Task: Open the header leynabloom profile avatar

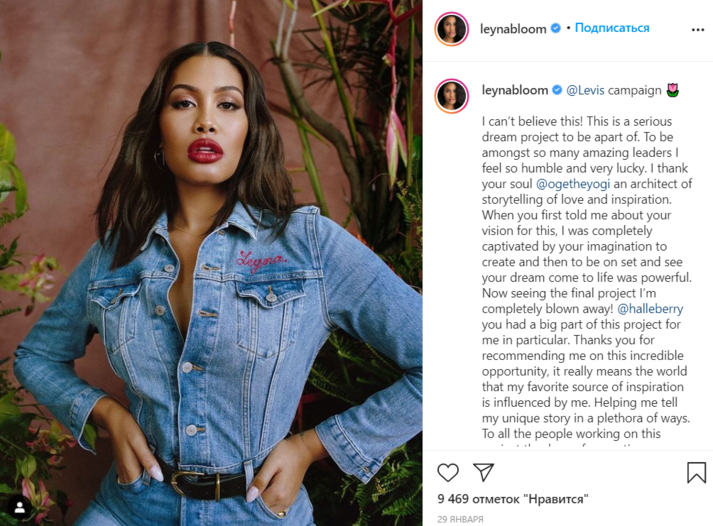Action: (452, 30)
